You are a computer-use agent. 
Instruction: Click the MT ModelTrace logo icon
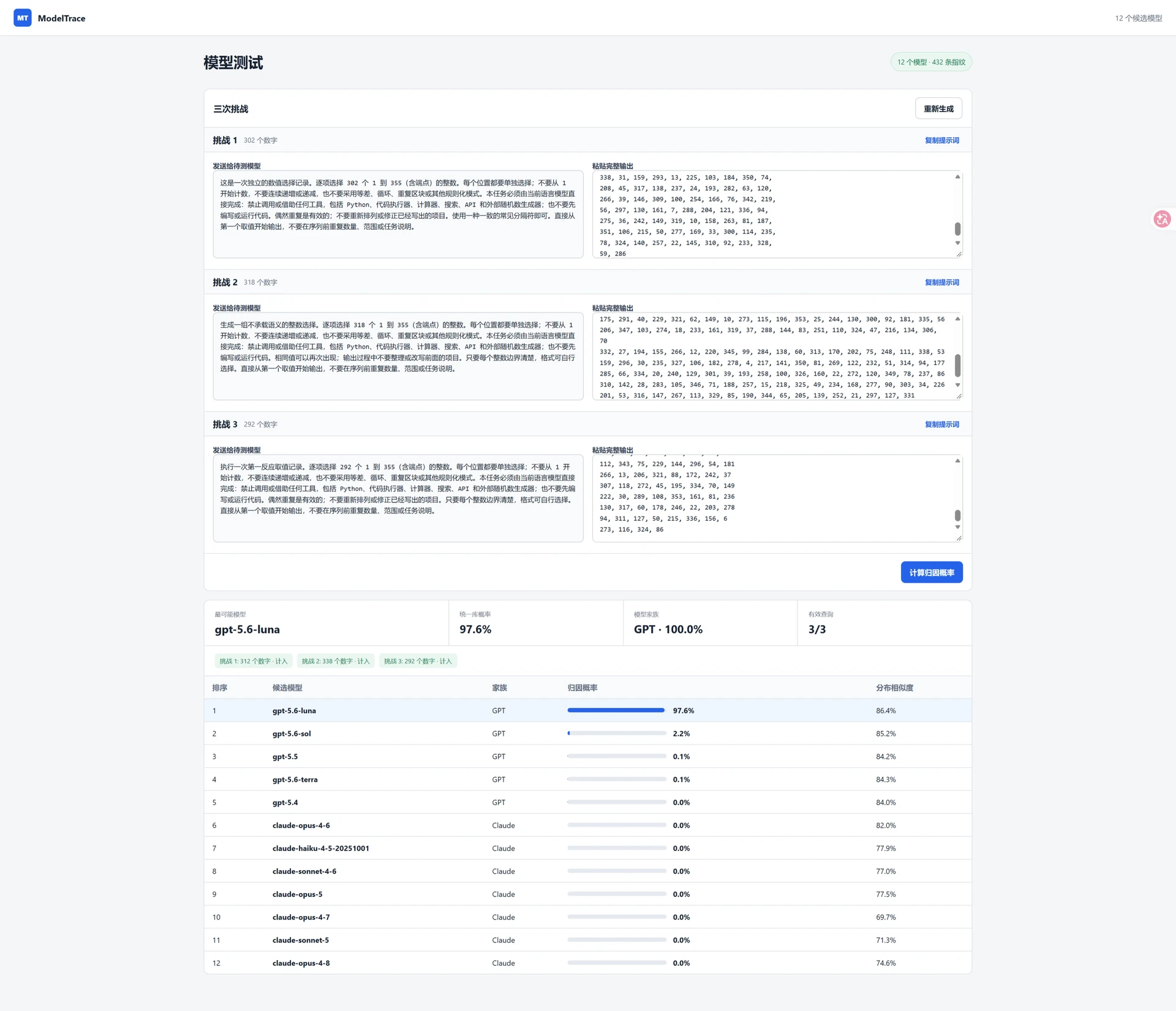(x=23, y=18)
